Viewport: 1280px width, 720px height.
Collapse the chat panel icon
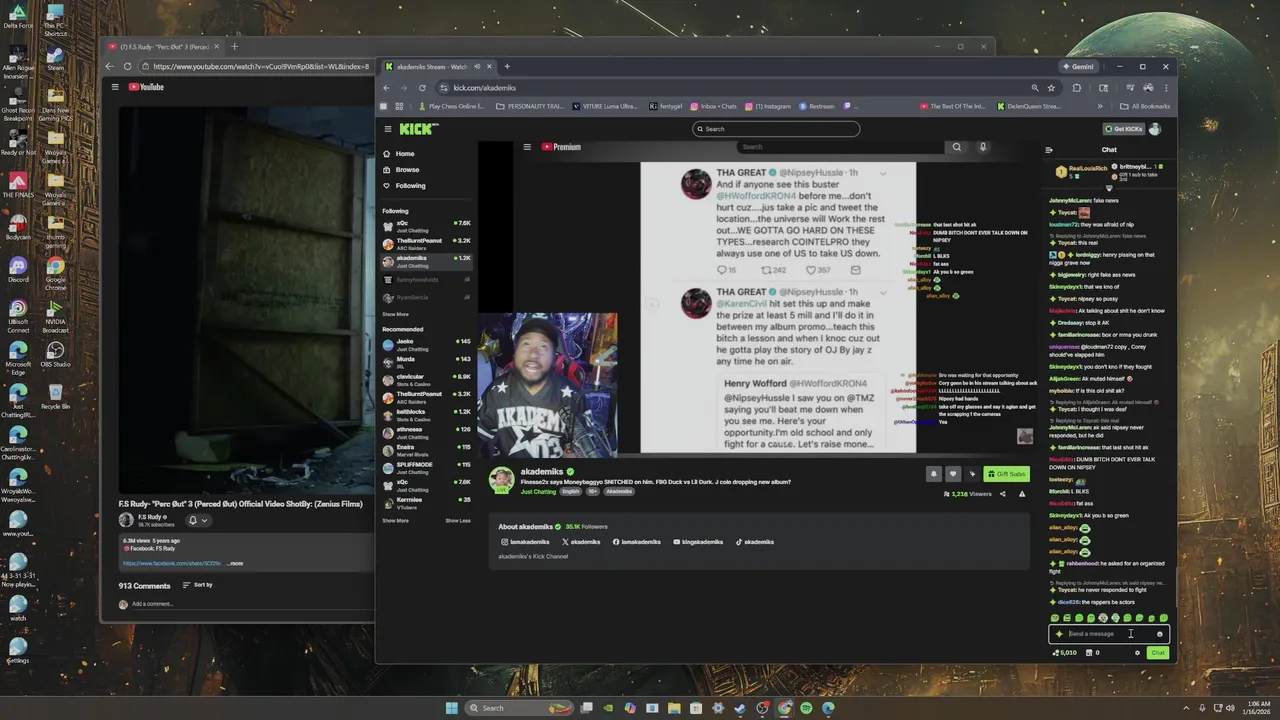[1049, 150]
